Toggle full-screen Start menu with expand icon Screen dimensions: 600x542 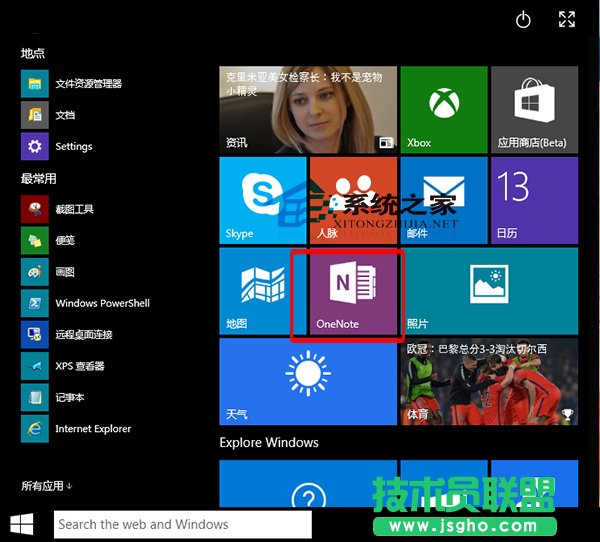coord(567,19)
